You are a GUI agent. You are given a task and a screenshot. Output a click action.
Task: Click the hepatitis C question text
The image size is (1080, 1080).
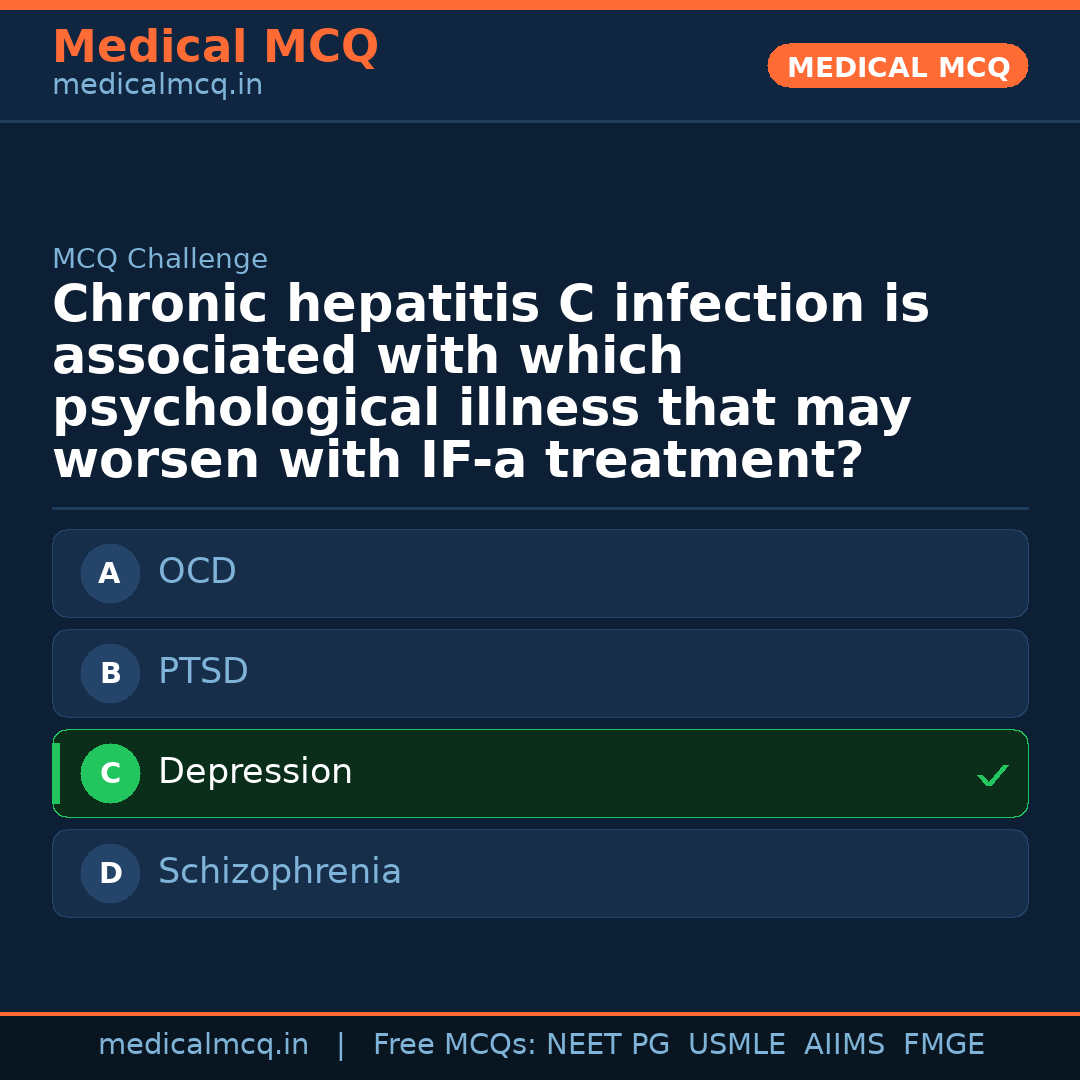(490, 382)
